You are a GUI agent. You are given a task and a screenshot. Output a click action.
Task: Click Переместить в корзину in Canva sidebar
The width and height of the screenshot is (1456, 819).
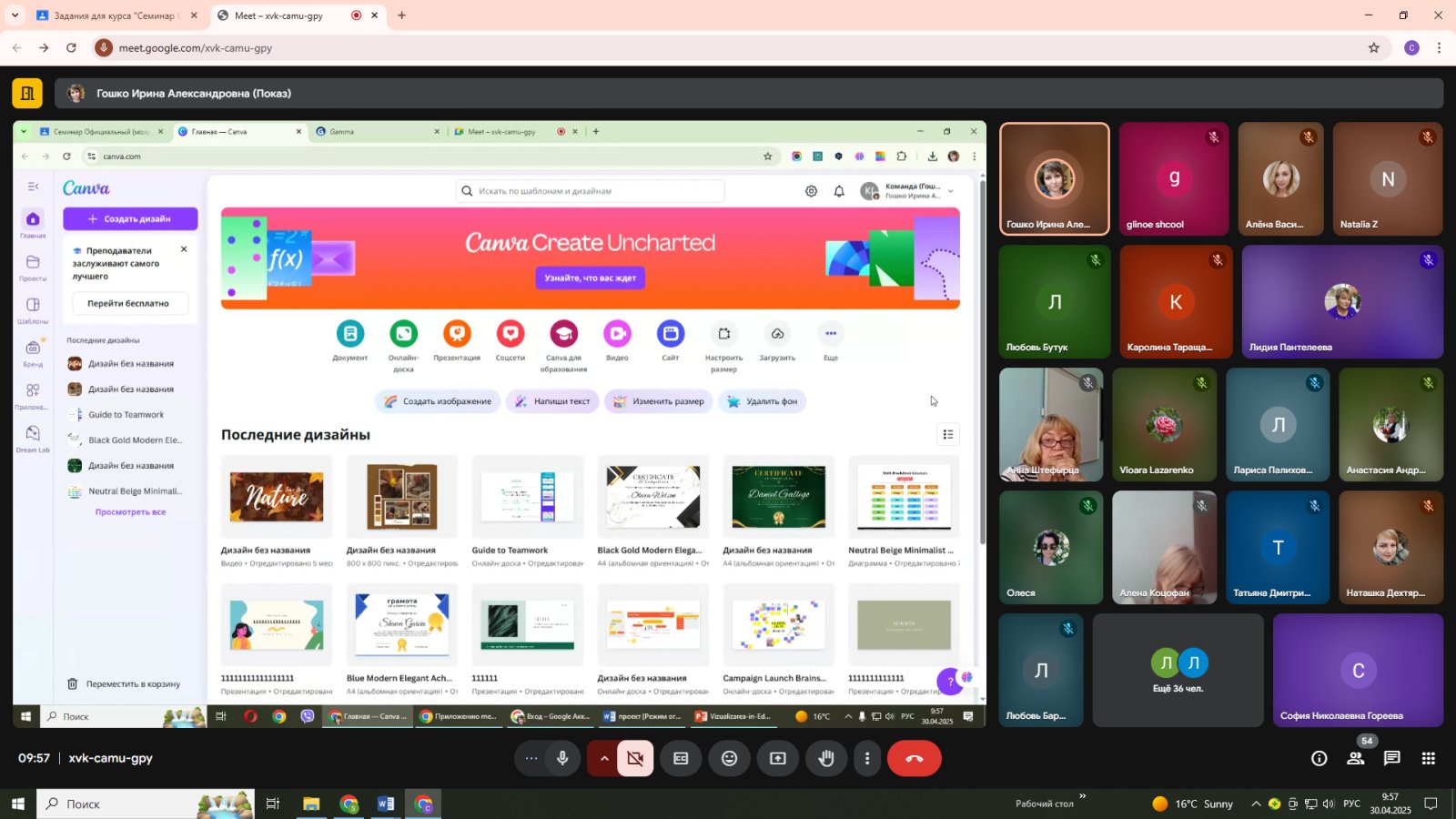coord(124,684)
